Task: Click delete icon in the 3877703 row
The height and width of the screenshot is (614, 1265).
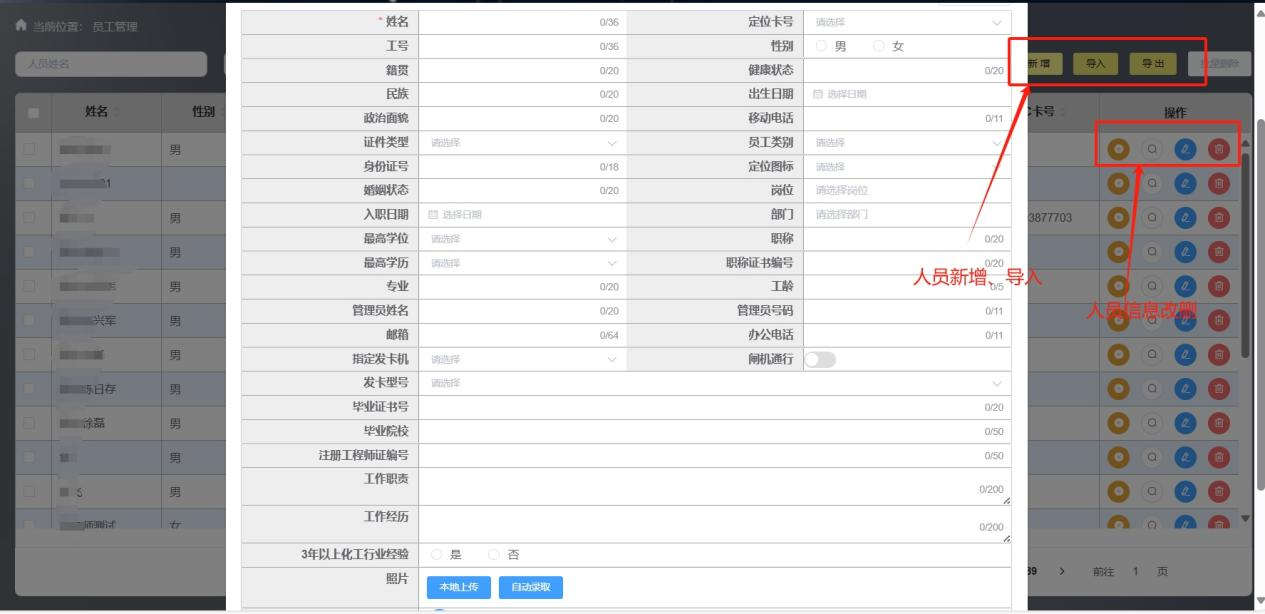Action: pyautogui.click(x=1219, y=217)
